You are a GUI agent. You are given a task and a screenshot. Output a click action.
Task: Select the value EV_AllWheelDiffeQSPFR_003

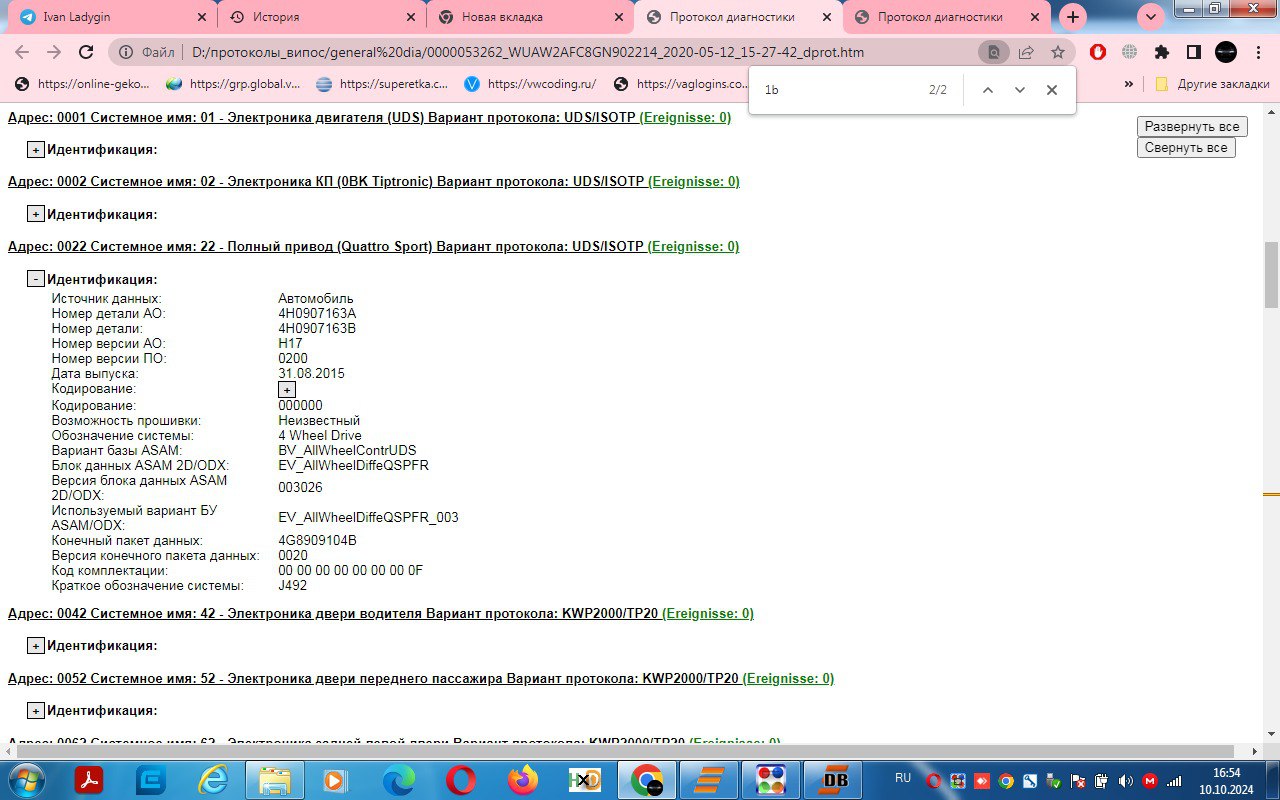click(x=368, y=517)
